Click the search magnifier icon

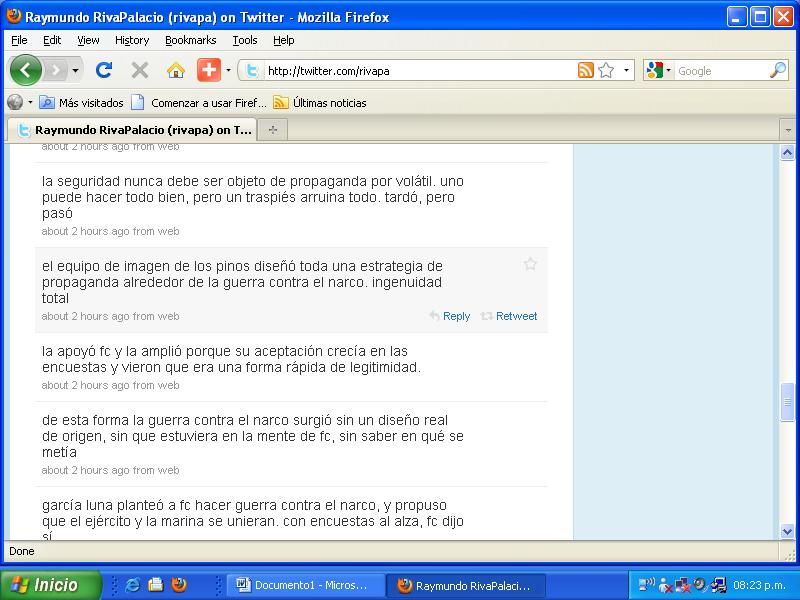pos(778,70)
